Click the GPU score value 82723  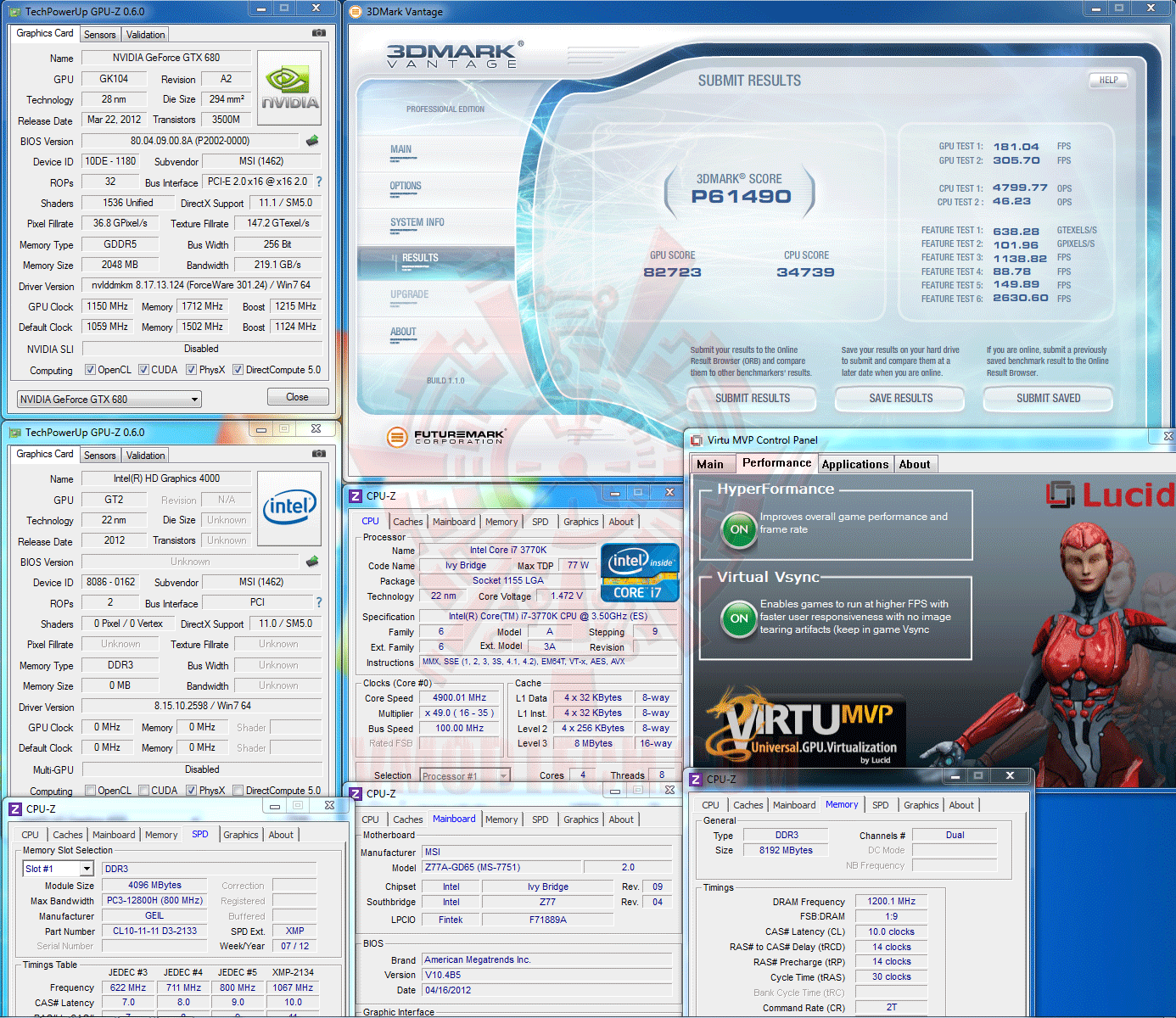(672, 272)
